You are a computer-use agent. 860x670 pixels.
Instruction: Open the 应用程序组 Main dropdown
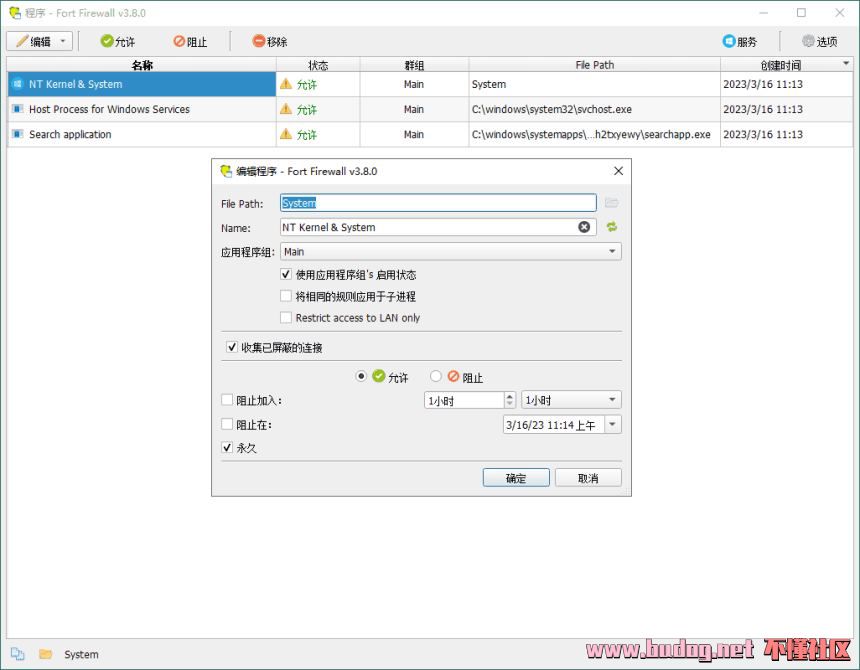point(450,252)
